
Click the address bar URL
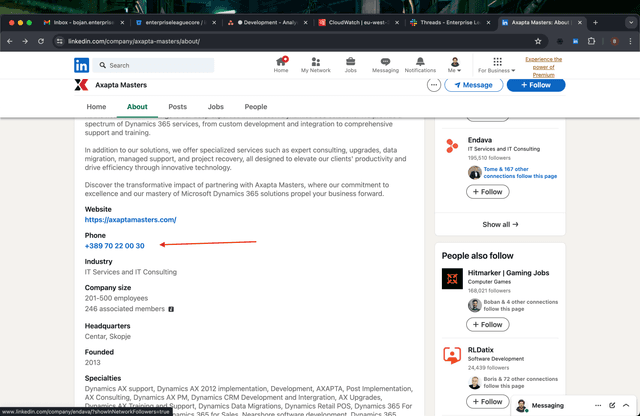[x=134, y=41]
